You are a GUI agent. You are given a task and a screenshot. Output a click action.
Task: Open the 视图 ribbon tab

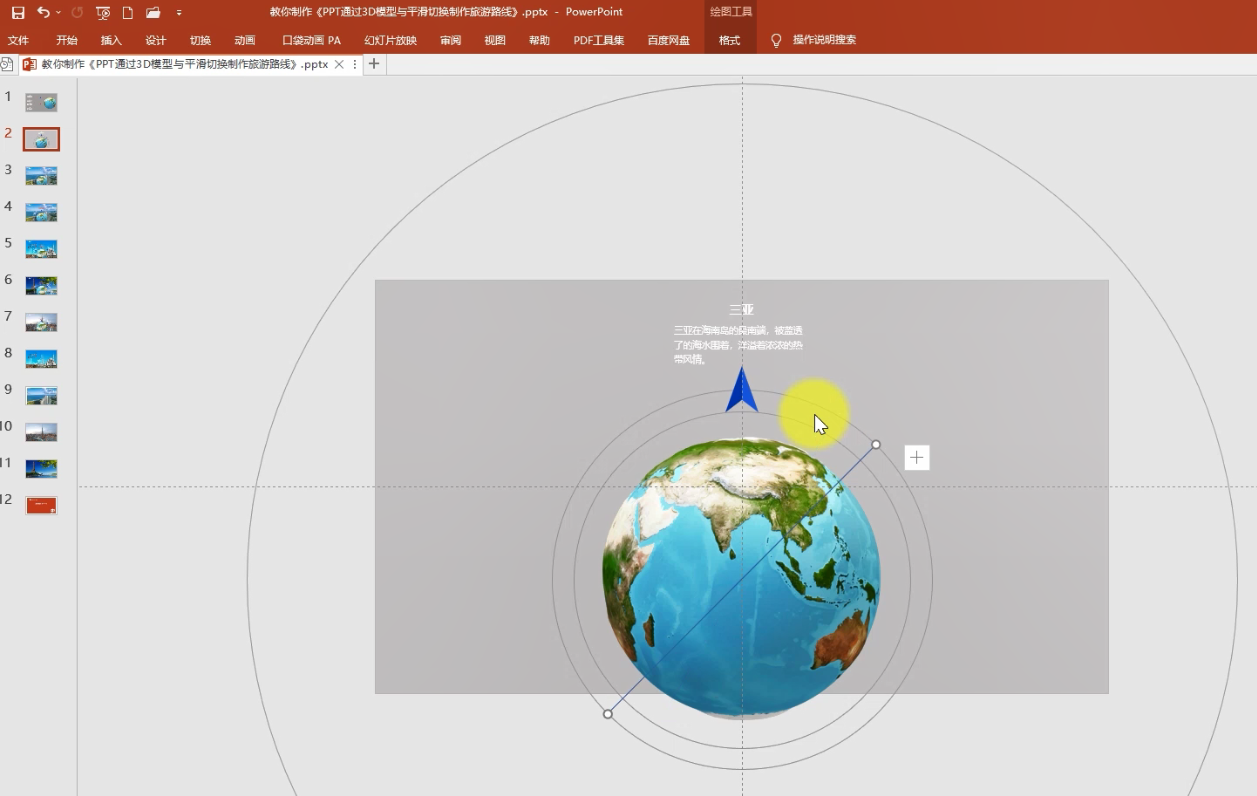(495, 40)
